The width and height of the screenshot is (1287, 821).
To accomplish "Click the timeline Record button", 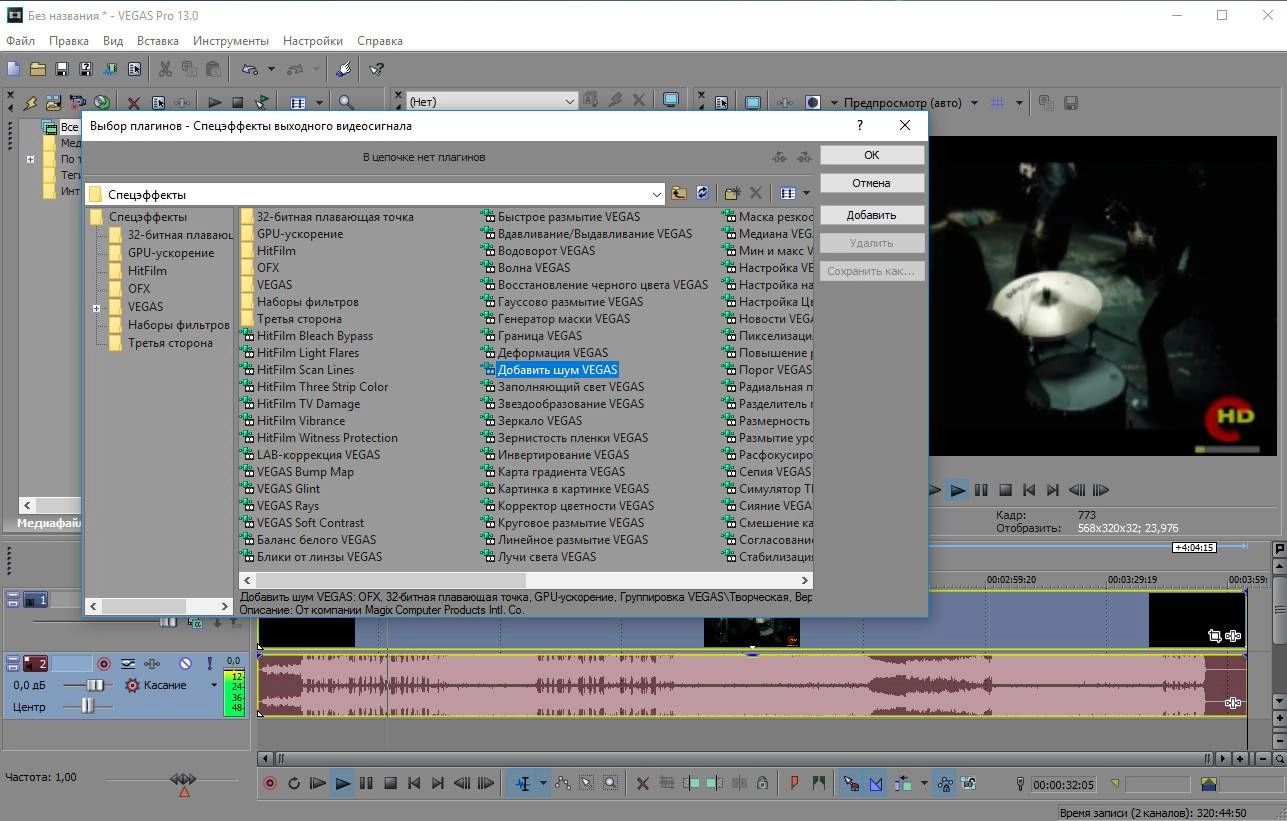I will click(x=270, y=783).
